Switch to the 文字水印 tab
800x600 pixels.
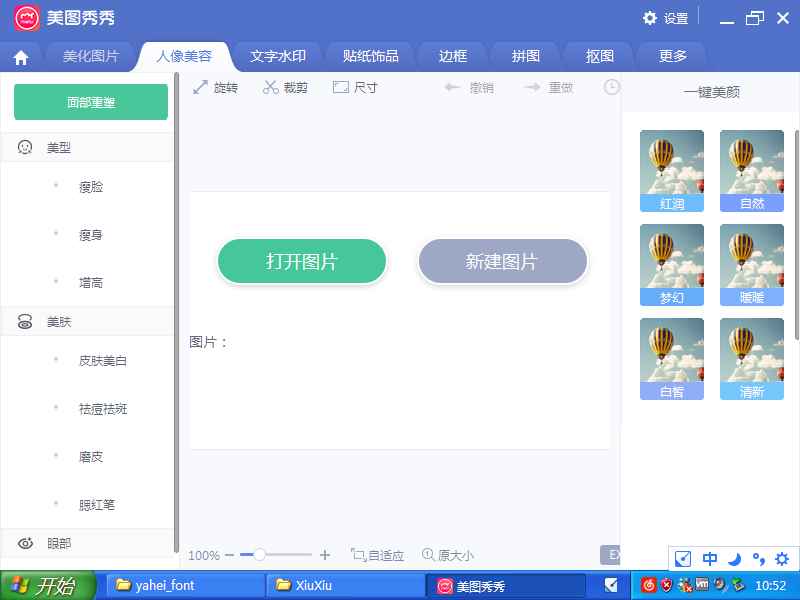pyautogui.click(x=277, y=57)
